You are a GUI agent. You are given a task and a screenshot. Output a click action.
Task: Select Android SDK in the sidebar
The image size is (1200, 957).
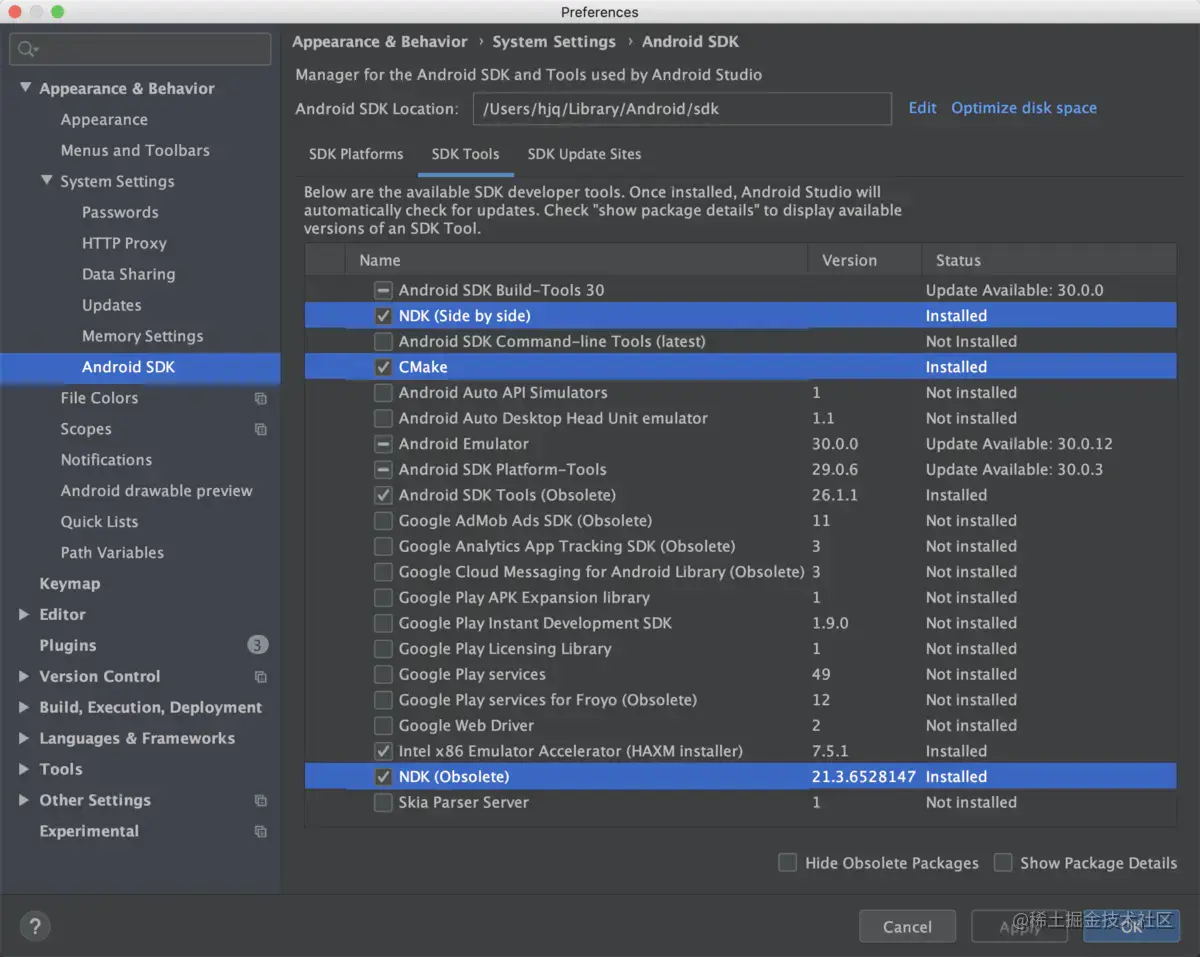(140, 367)
